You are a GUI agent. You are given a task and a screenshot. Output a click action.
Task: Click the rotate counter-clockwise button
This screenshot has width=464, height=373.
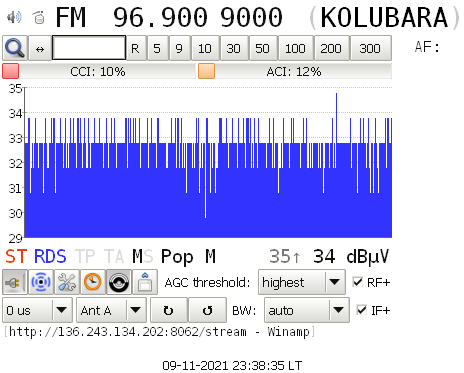tap(207, 310)
